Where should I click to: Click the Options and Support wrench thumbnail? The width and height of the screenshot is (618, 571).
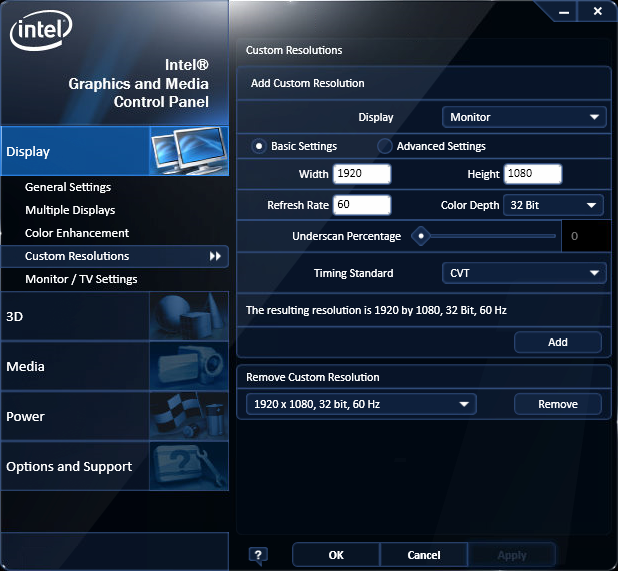[x=189, y=466]
